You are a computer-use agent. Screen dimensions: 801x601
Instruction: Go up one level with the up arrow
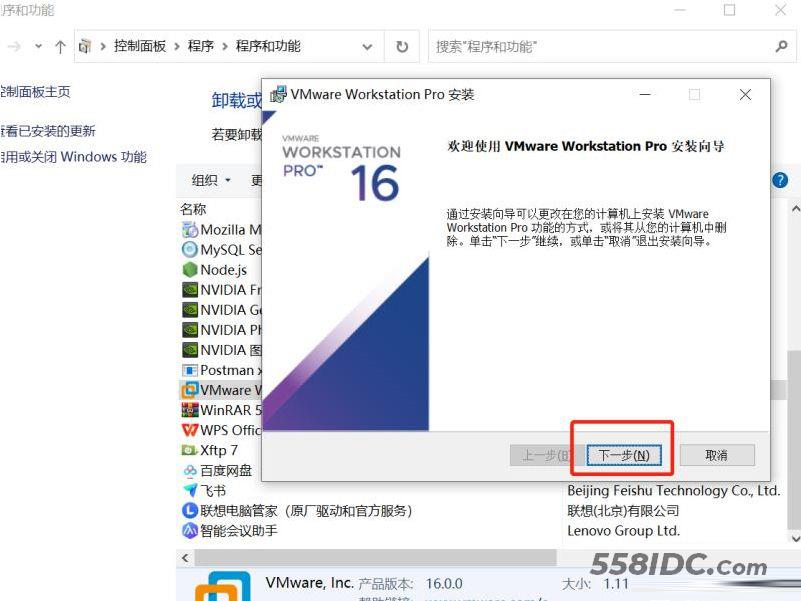coord(60,47)
